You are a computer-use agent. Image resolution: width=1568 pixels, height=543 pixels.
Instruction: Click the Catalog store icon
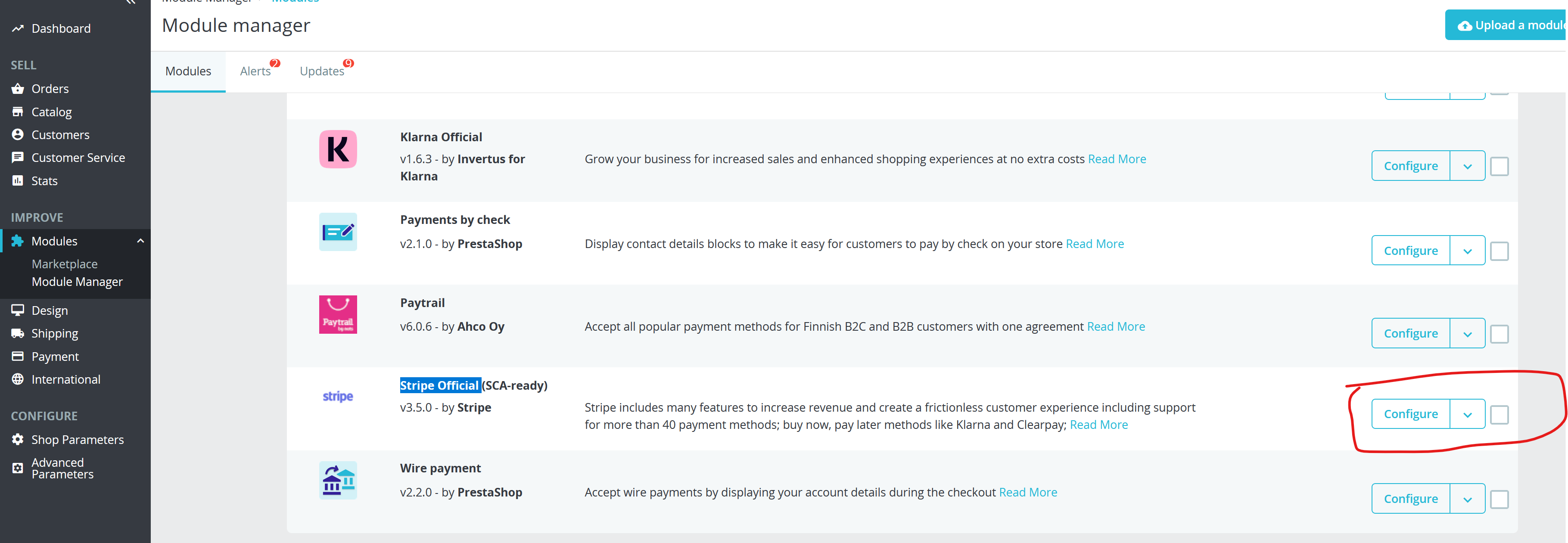tap(18, 112)
